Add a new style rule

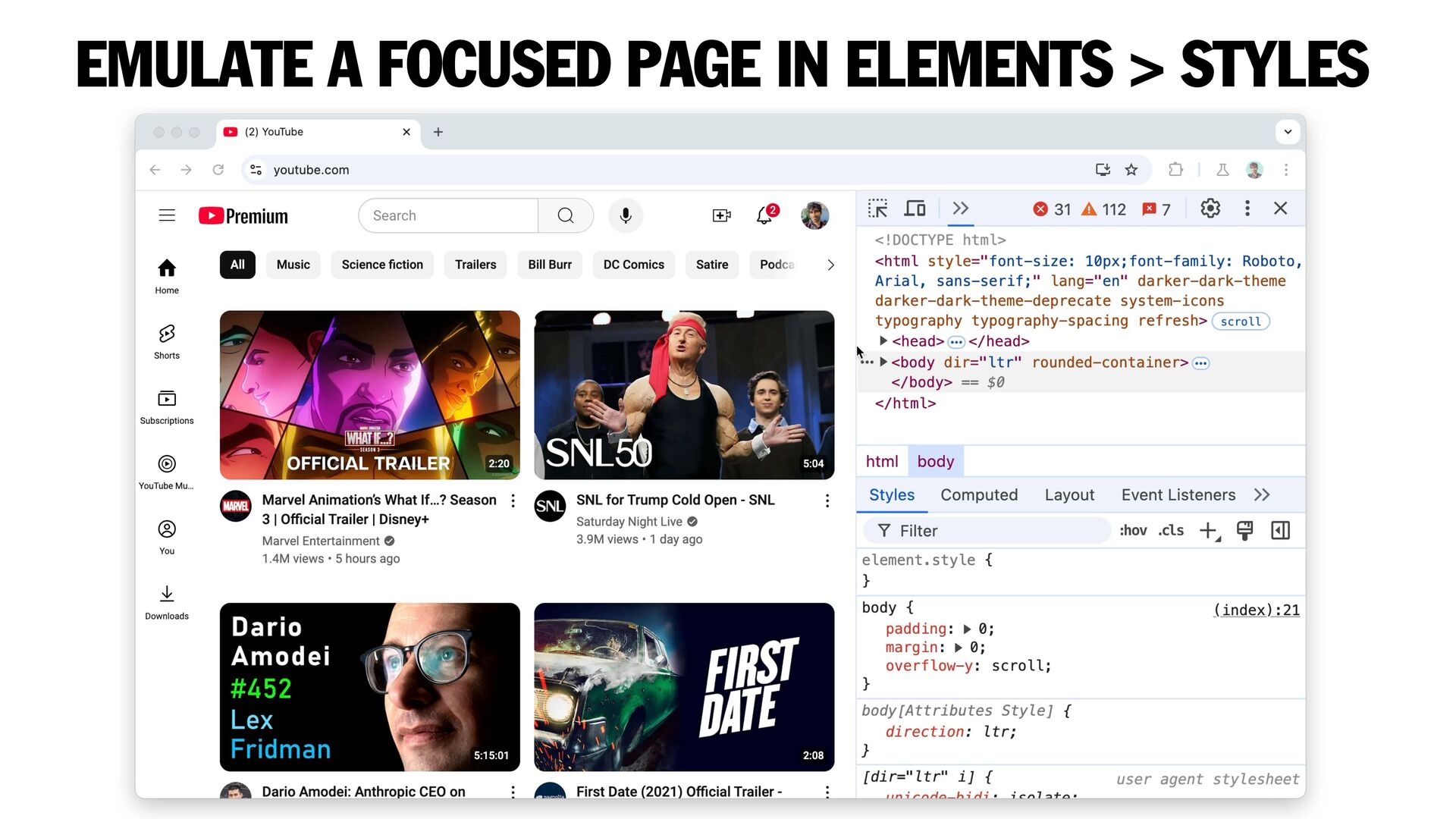pos(1210,531)
